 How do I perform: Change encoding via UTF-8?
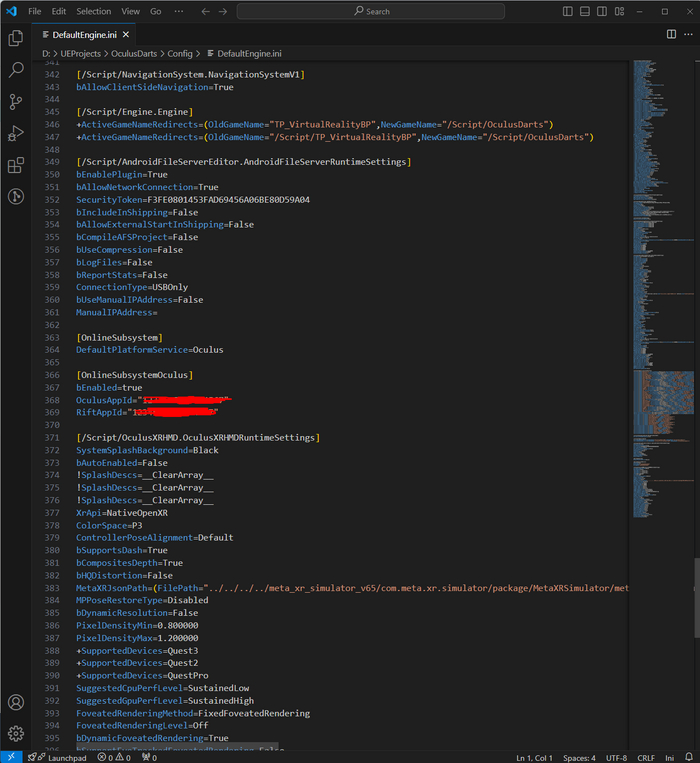coord(616,758)
